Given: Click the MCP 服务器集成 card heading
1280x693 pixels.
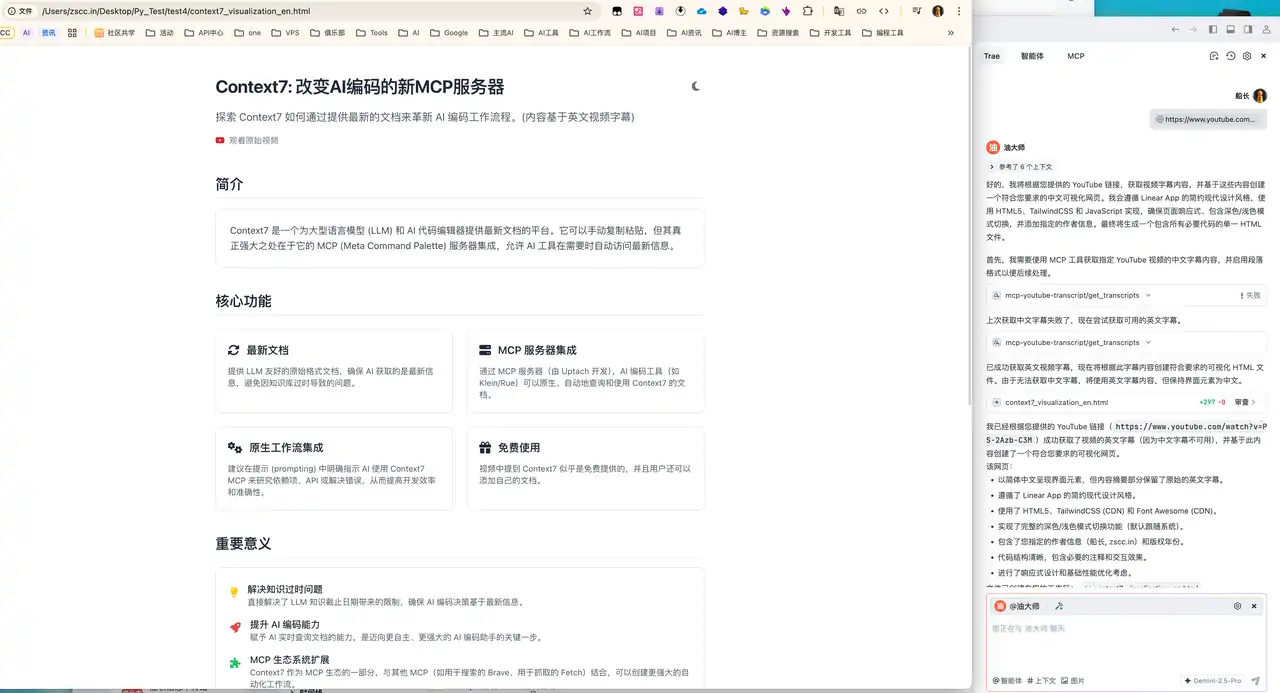Looking at the screenshot, I should tap(537, 350).
